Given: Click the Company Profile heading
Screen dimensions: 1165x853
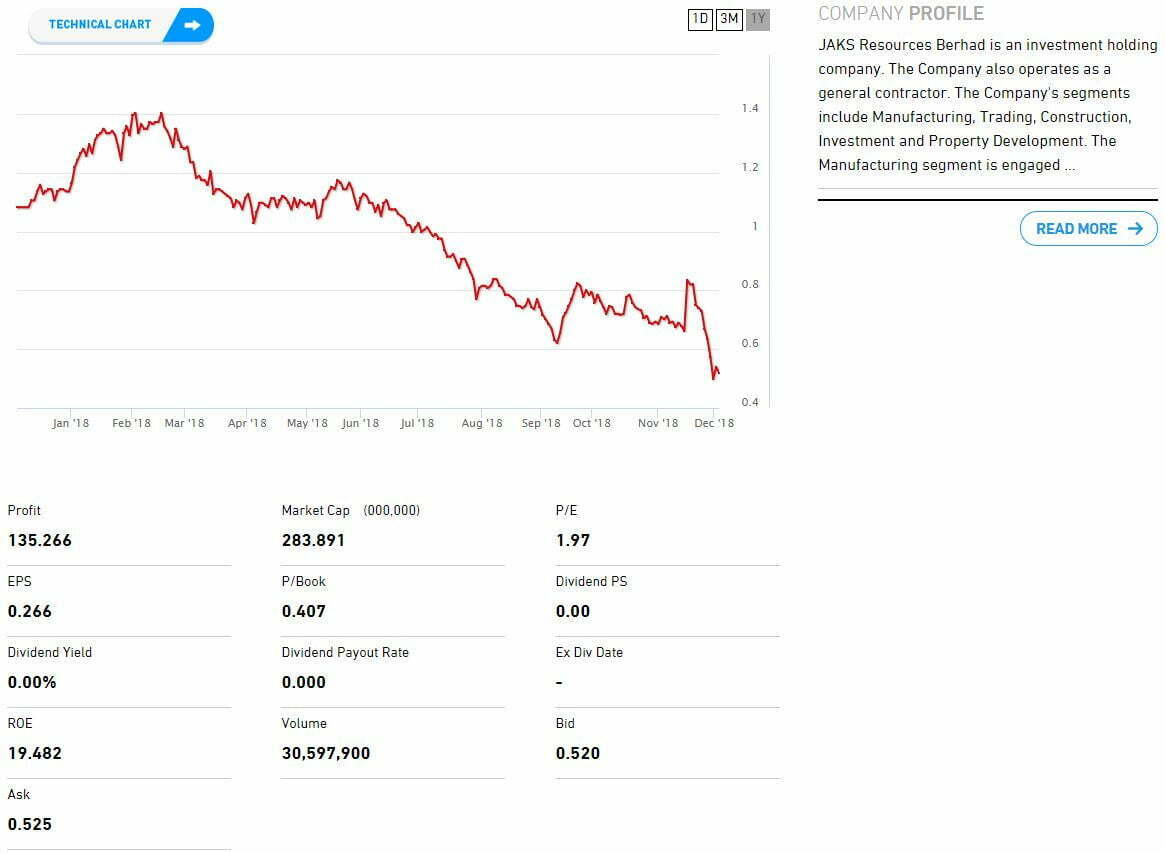Looking at the screenshot, I should [x=901, y=14].
